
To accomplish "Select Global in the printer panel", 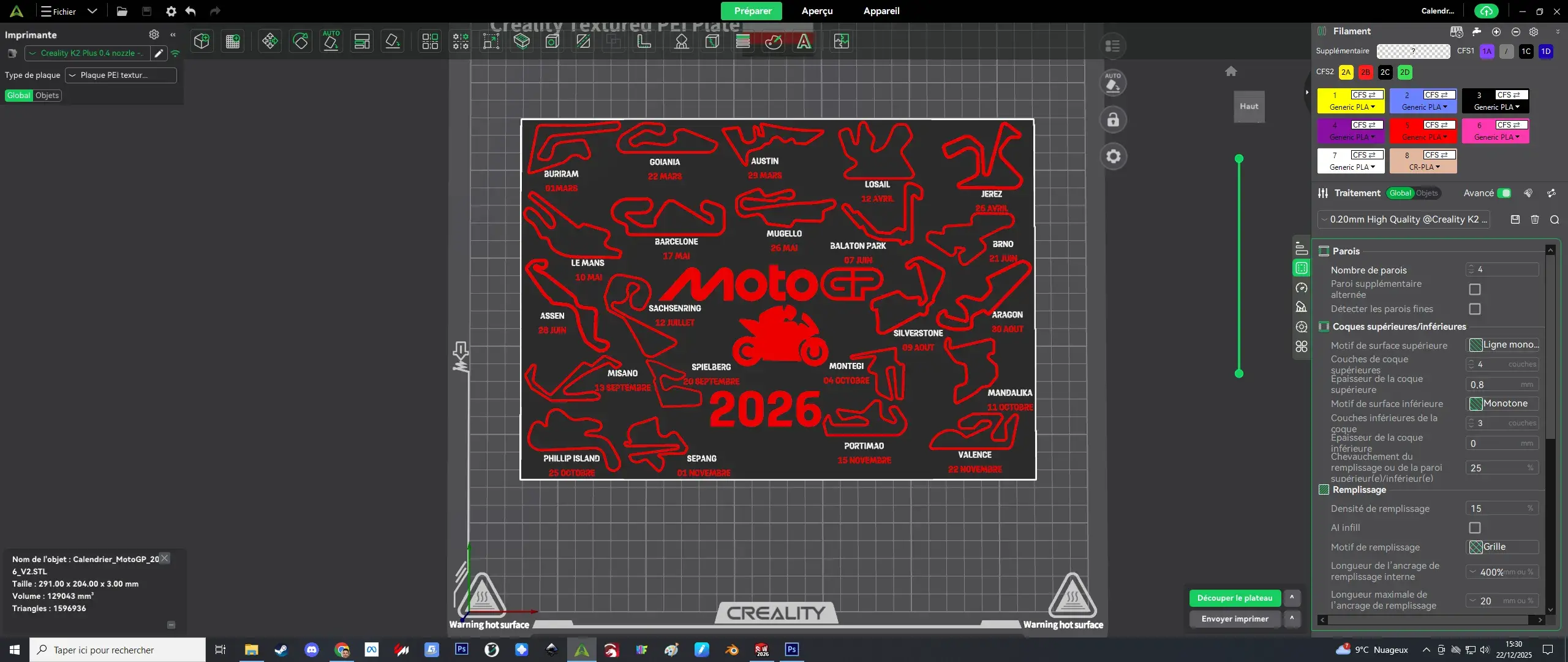I will tap(18, 95).
